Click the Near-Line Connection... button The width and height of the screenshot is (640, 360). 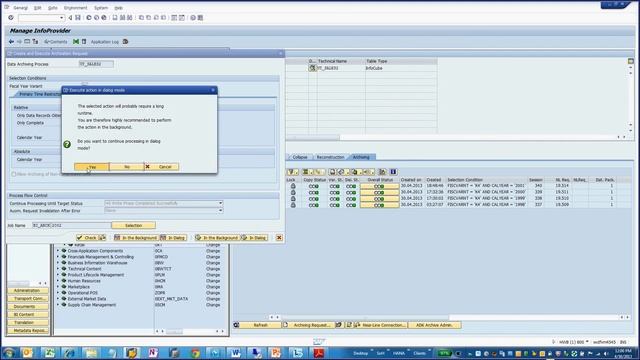[x=380, y=325]
